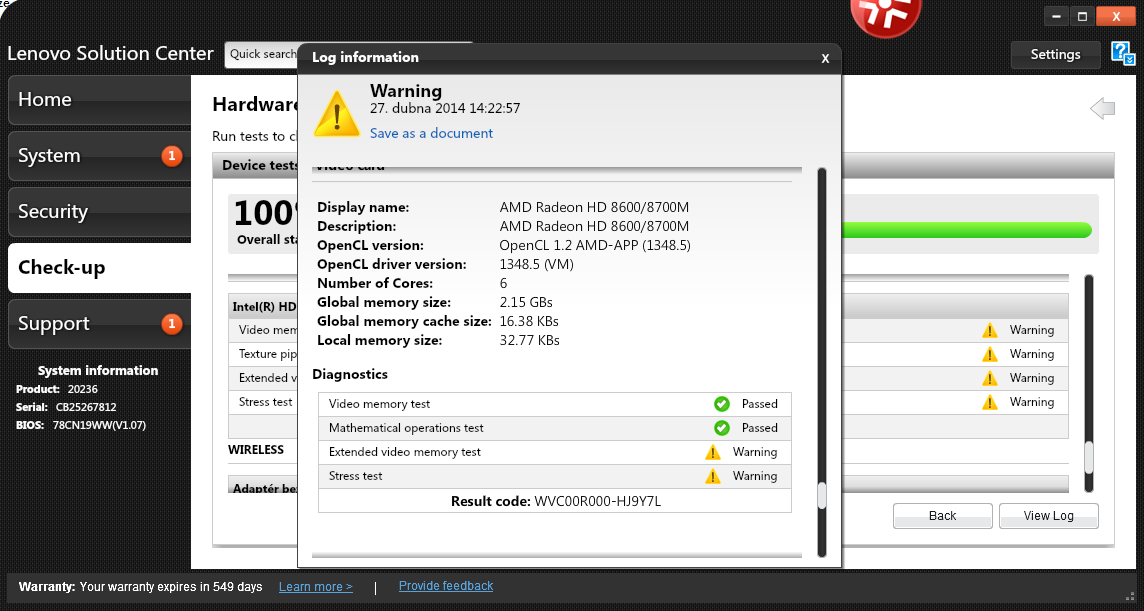
Task: Click the Serial number CB25267812
Action: (x=86, y=407)
